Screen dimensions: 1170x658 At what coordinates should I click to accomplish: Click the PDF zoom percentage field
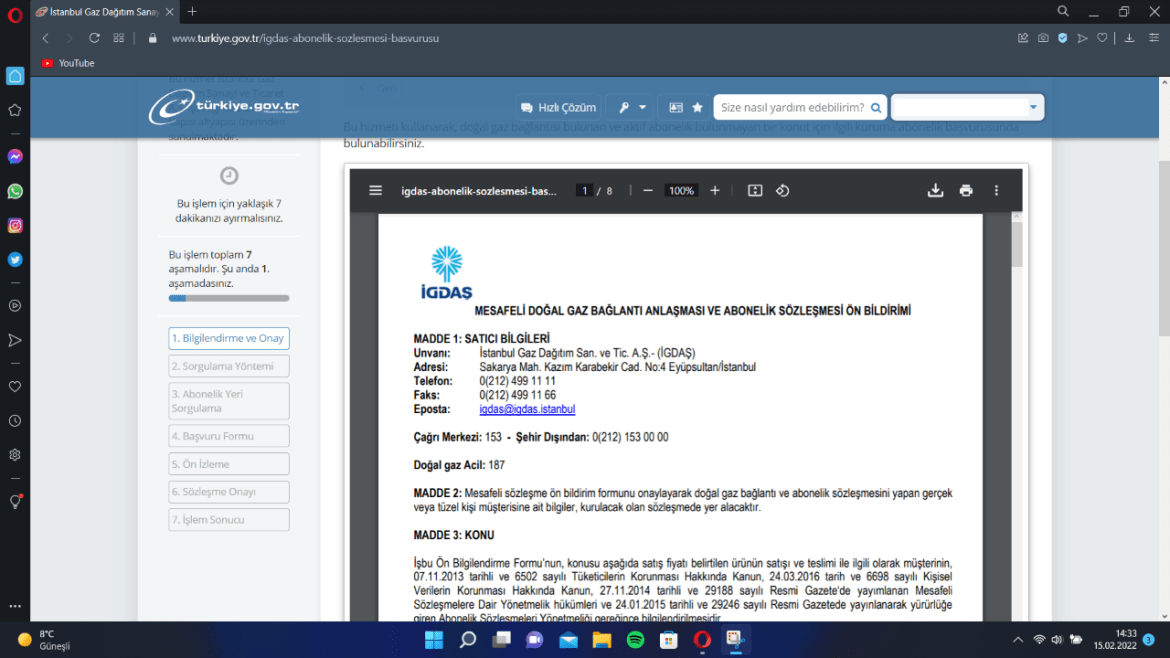coord(681,191)
